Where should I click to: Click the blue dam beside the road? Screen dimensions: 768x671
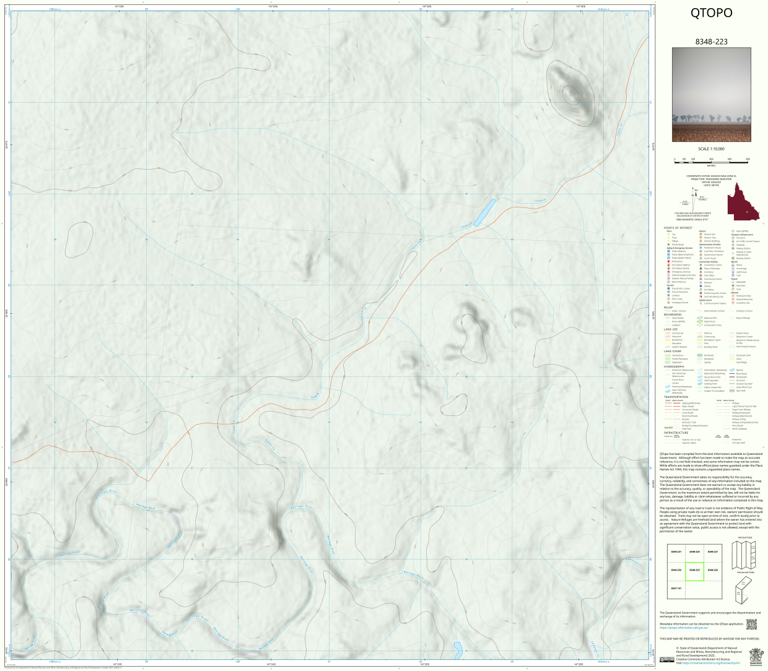485,213
